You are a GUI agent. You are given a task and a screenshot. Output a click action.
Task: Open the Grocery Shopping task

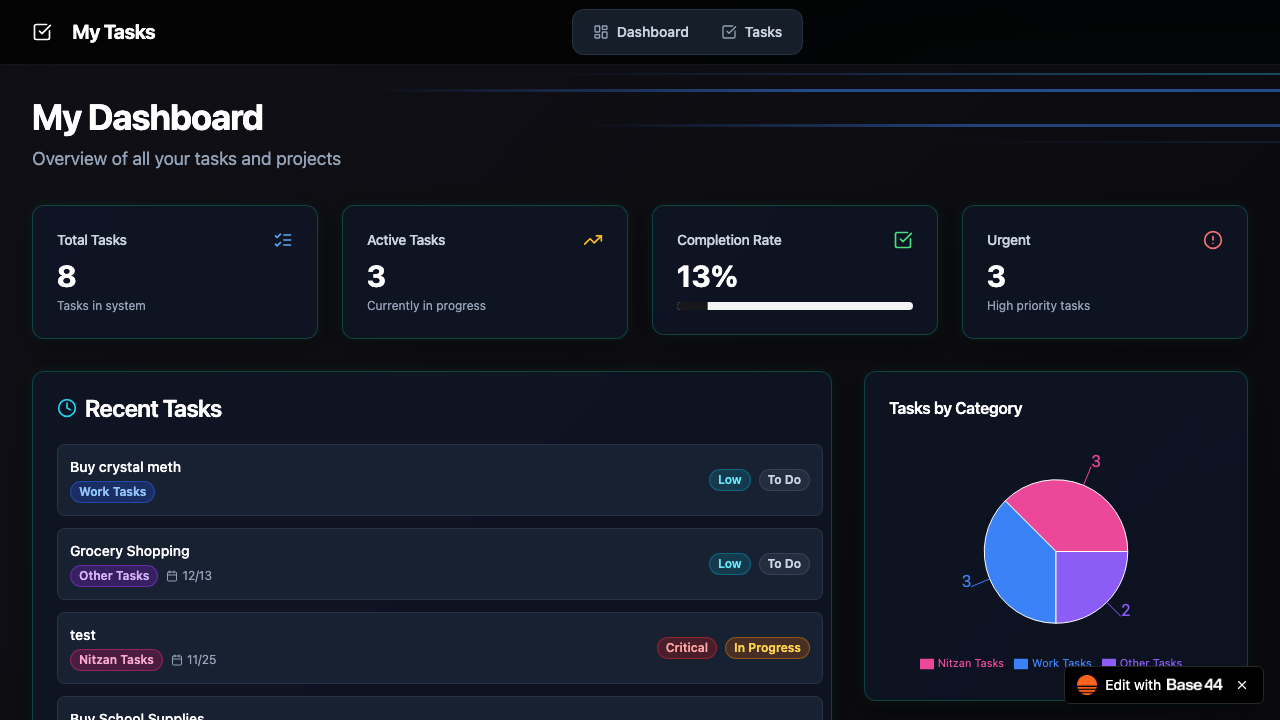[440, 564]
